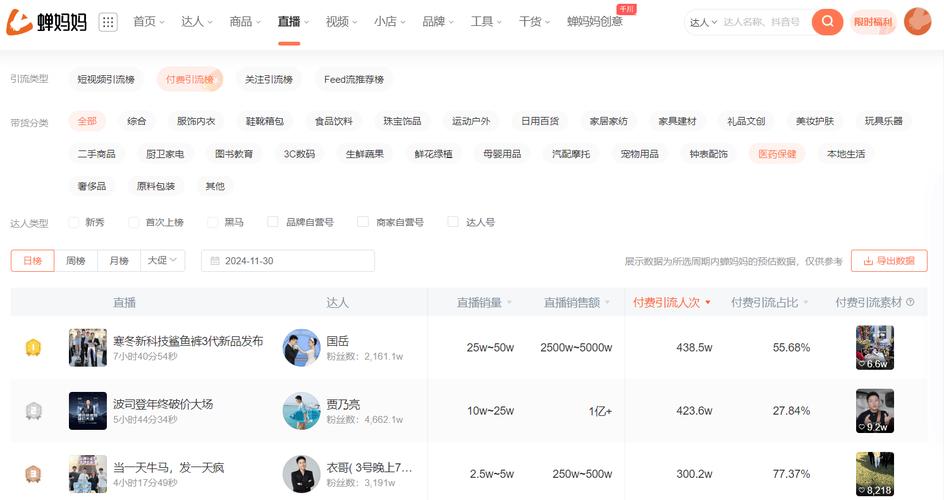Switch to Feed流推荐榜 tab

pyautogui.click(x=354, y=79)
